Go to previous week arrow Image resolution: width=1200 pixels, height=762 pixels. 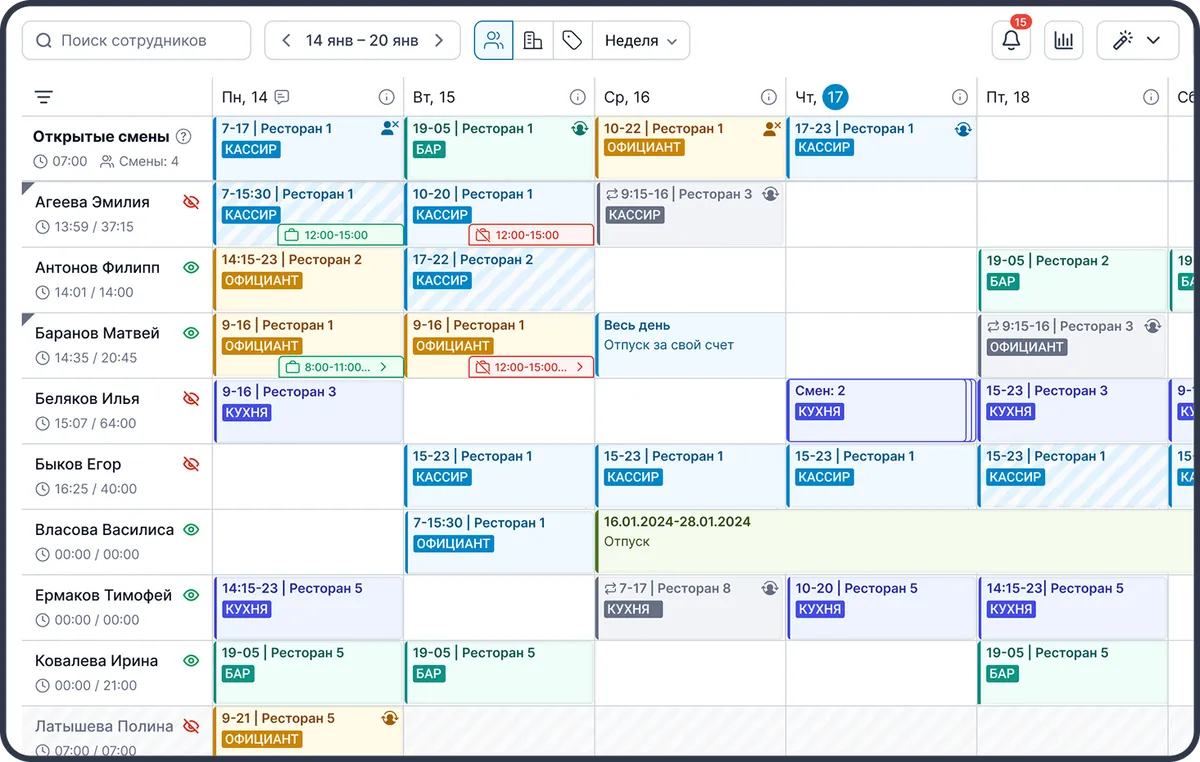[x=286, y=41]
